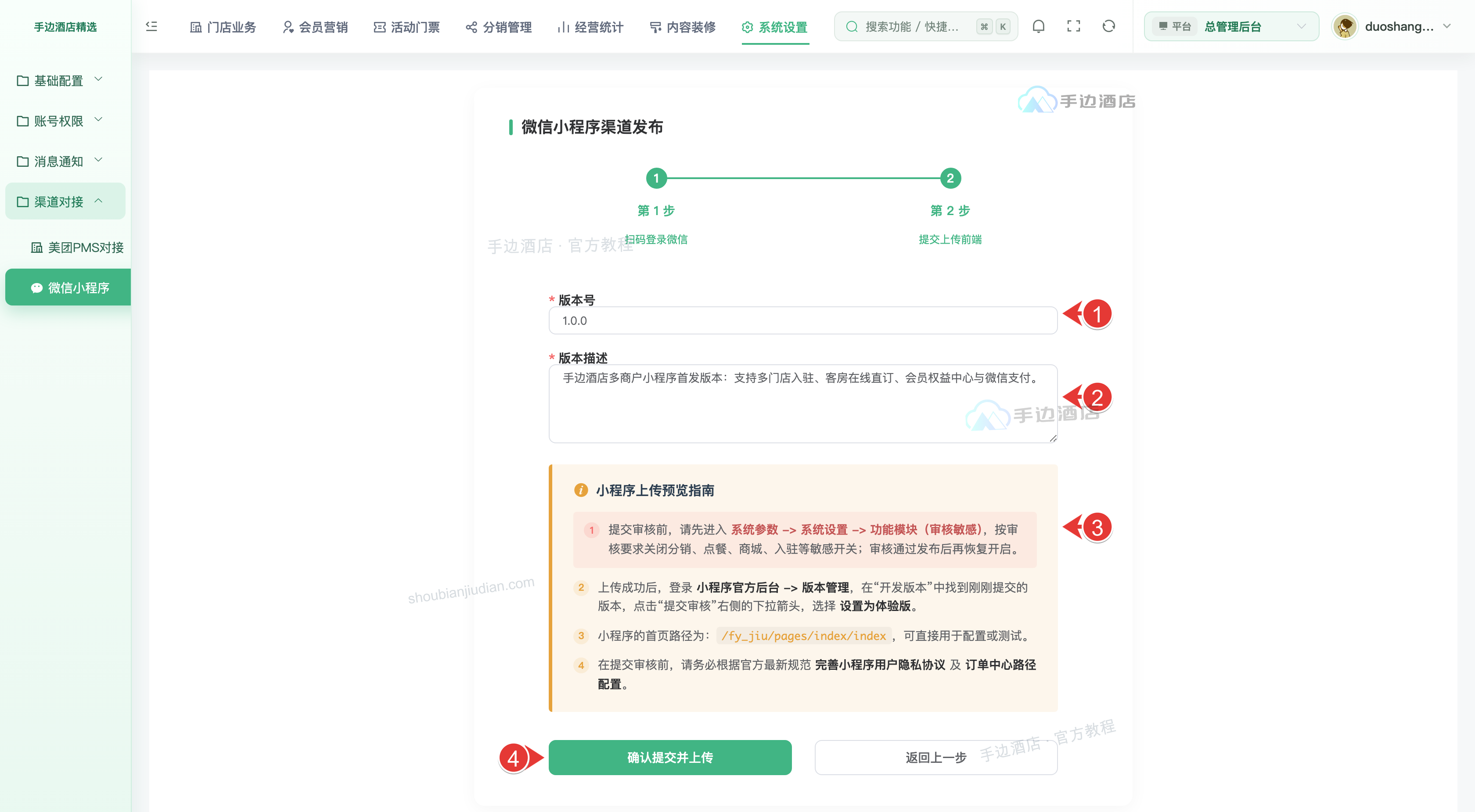Click the 基础配置 folder icon

coord(23,81)
